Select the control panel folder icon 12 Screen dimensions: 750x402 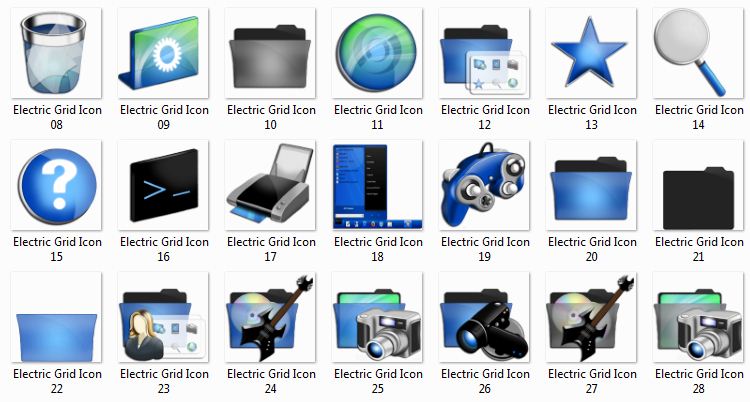point(485,53)
